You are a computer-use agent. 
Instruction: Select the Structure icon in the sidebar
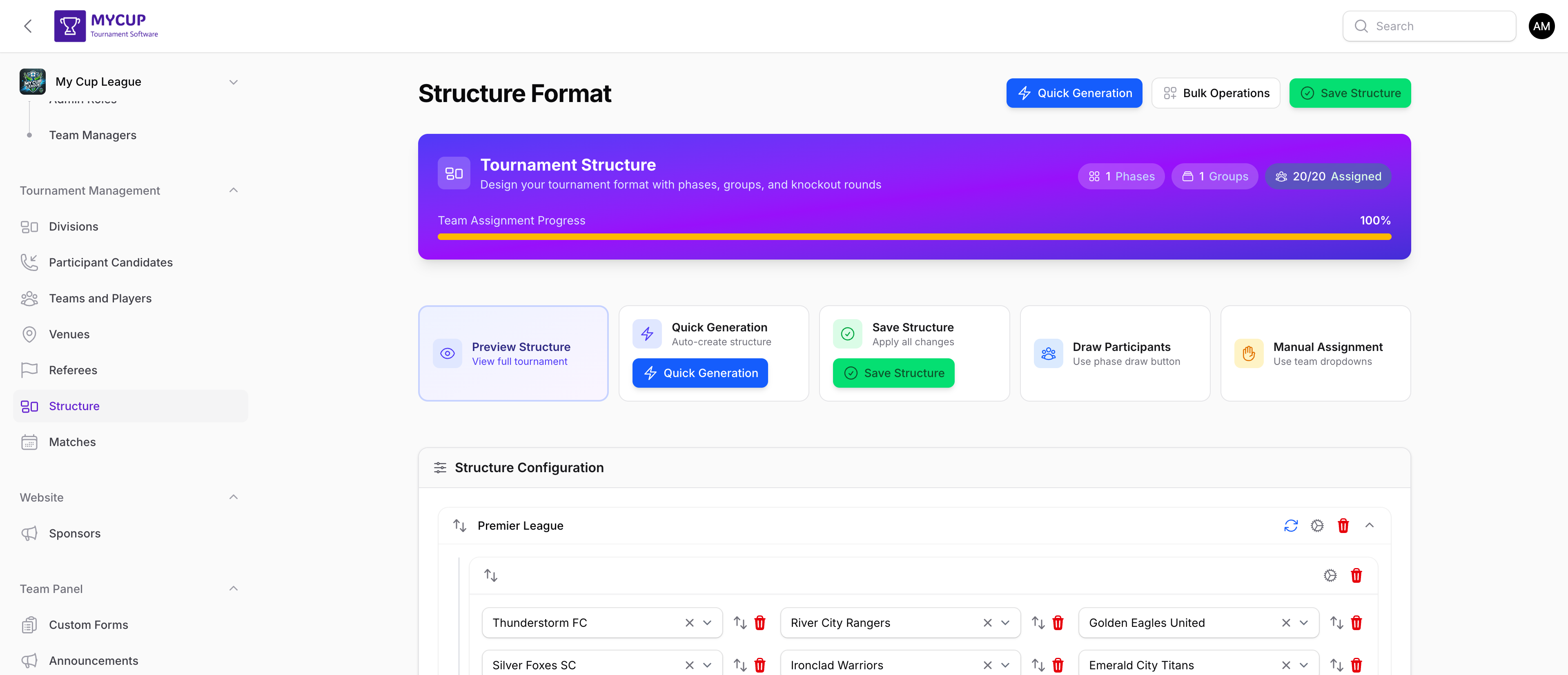tap(30, 406)
